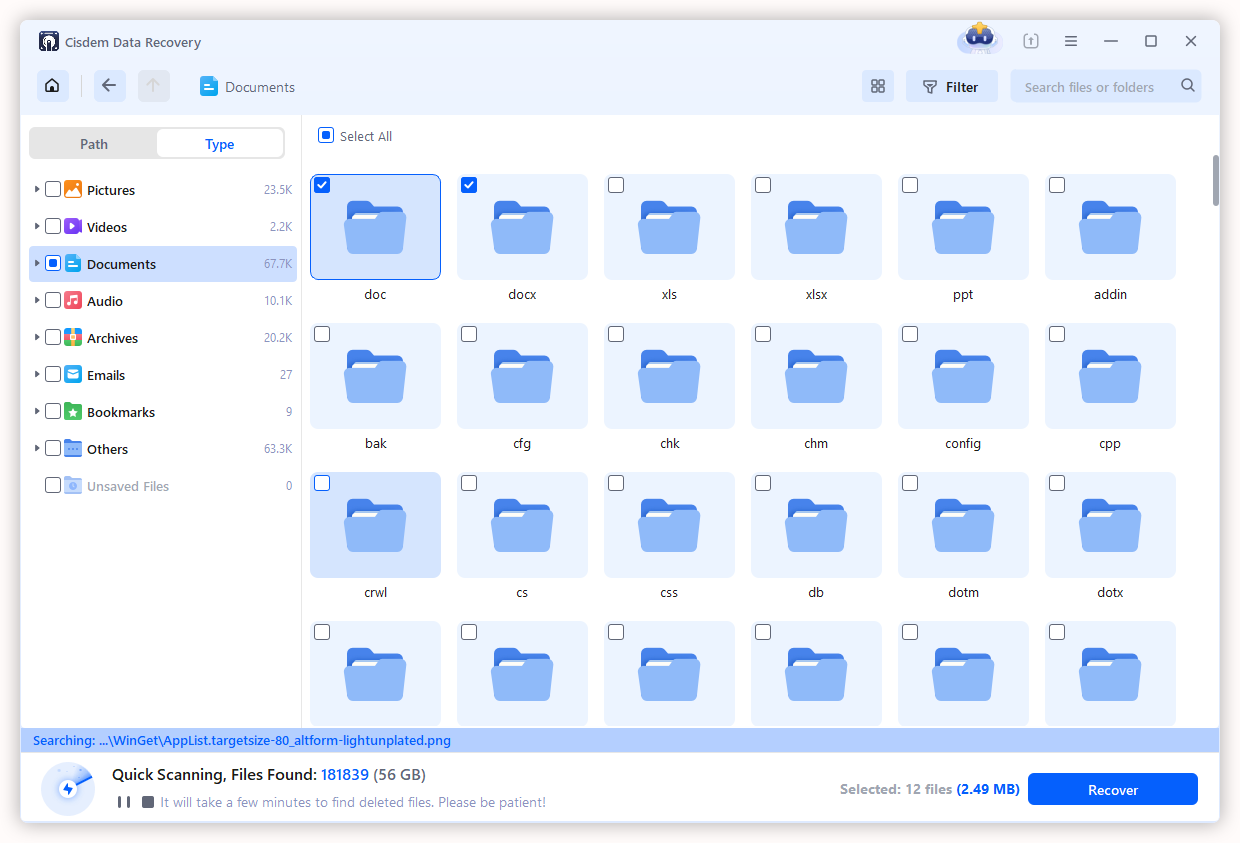This screenshot has width=1240, height=843.
Task: Check the xls folder checkbox
Action: pos(616,185)
